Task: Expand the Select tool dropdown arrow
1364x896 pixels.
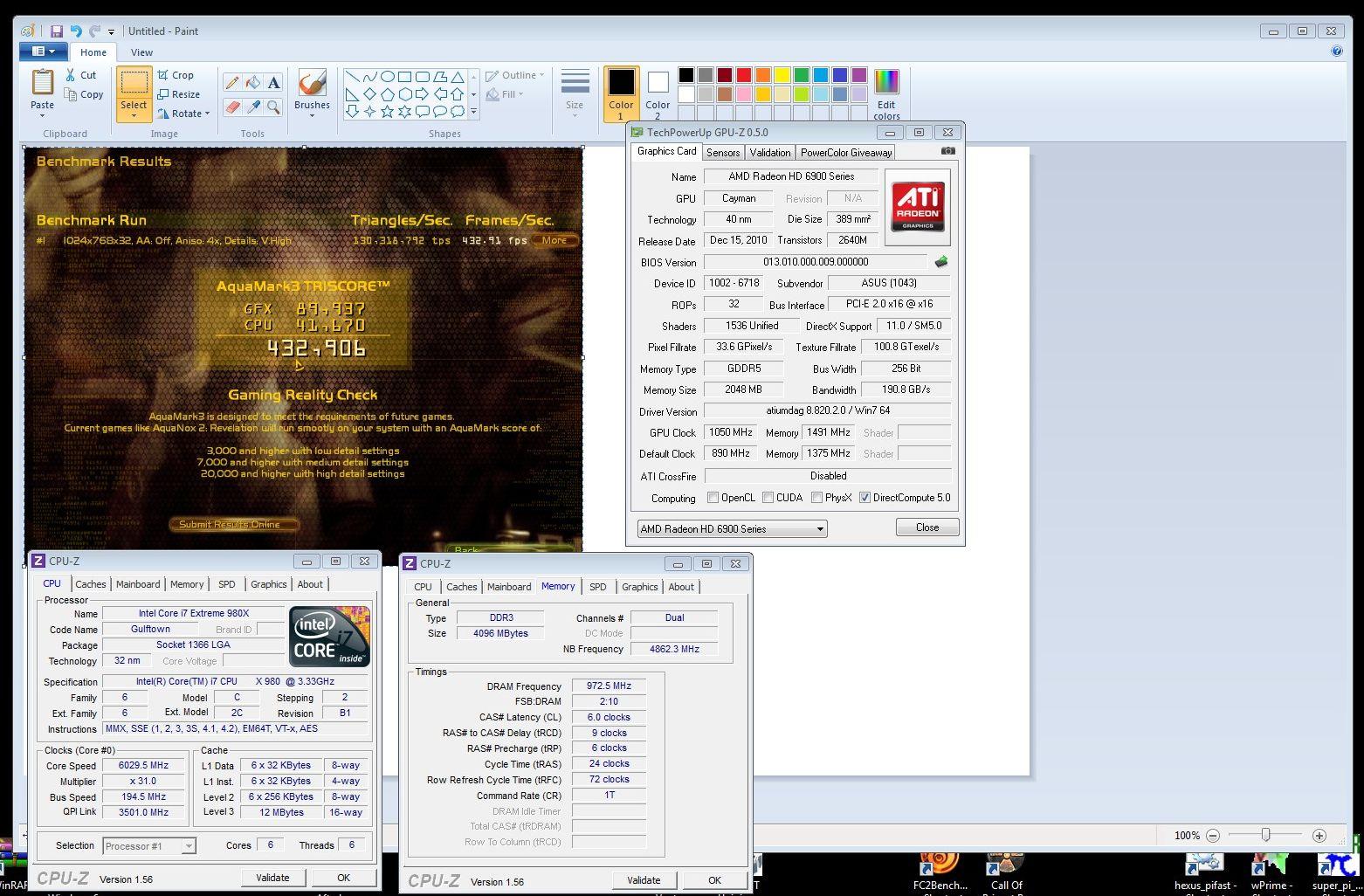Action: [x=134, y=115]
